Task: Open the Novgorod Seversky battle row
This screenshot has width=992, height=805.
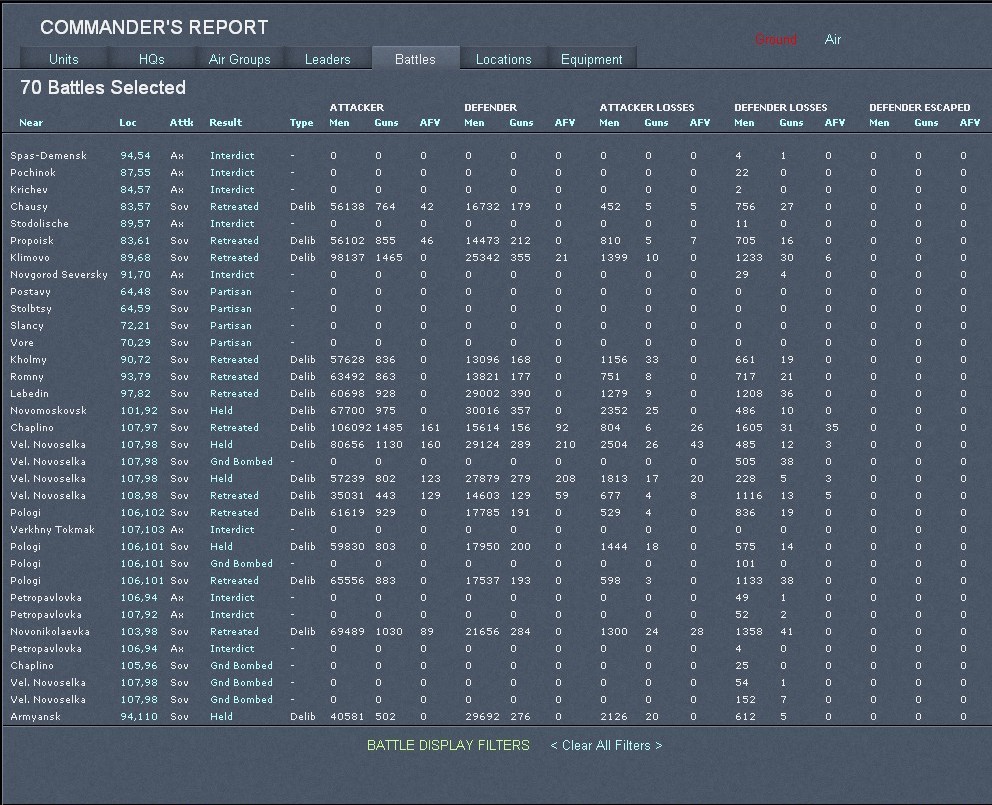Action: tap(58, 275)
